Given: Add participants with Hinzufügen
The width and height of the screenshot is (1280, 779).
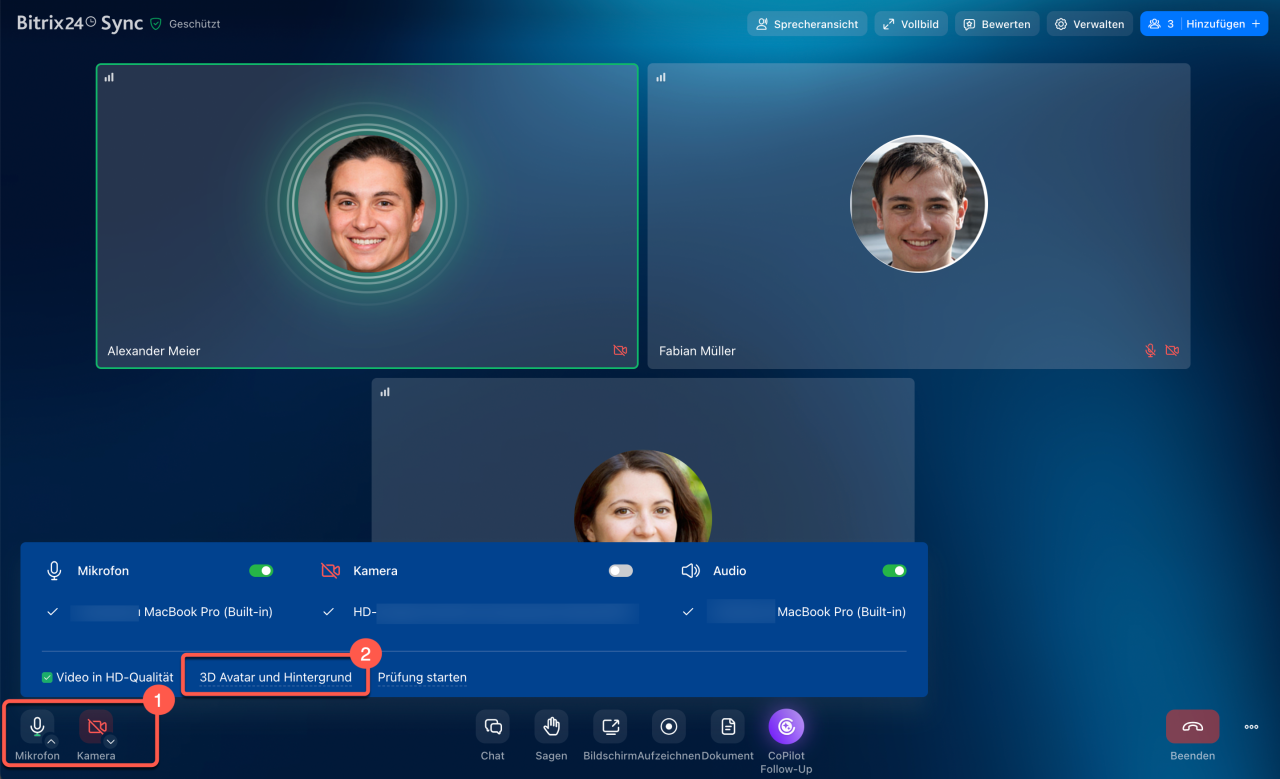Looking at the screenshot, I should [x=1224, y=24].
